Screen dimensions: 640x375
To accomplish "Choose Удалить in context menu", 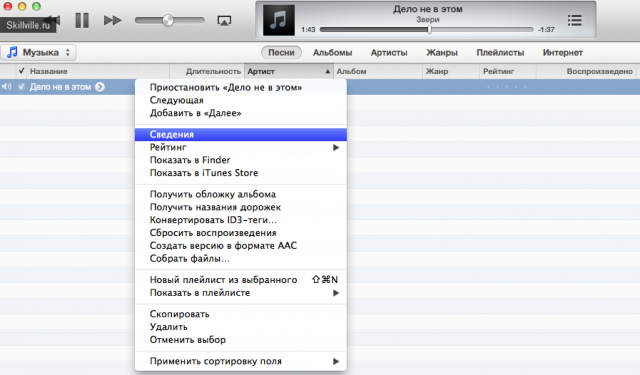I will click(241, 327).
